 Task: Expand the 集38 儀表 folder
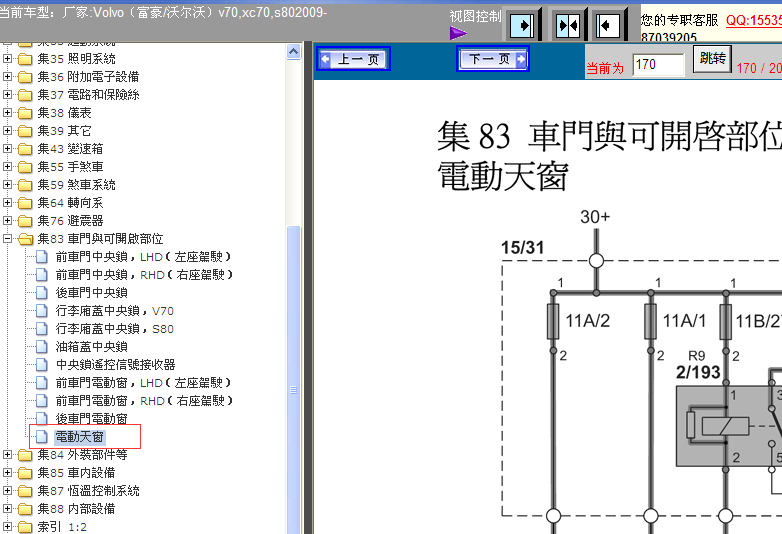7,113
